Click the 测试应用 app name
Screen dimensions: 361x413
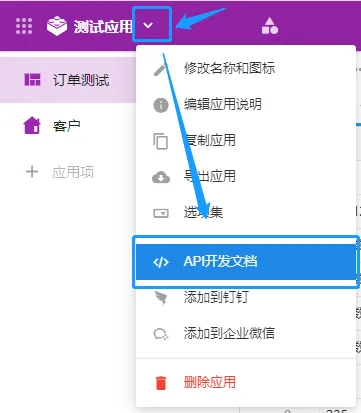[103, 27]
